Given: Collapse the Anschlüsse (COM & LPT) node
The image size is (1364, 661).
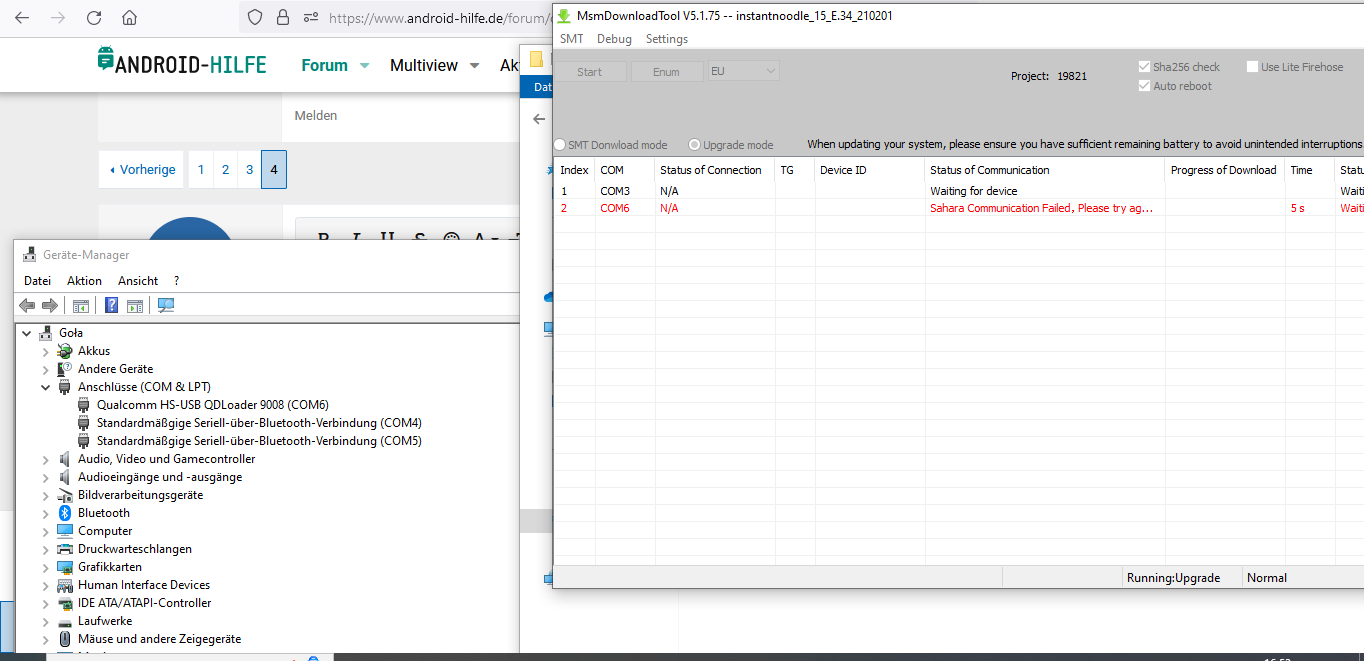Looking at the screenshot, I should coord(45,387).
